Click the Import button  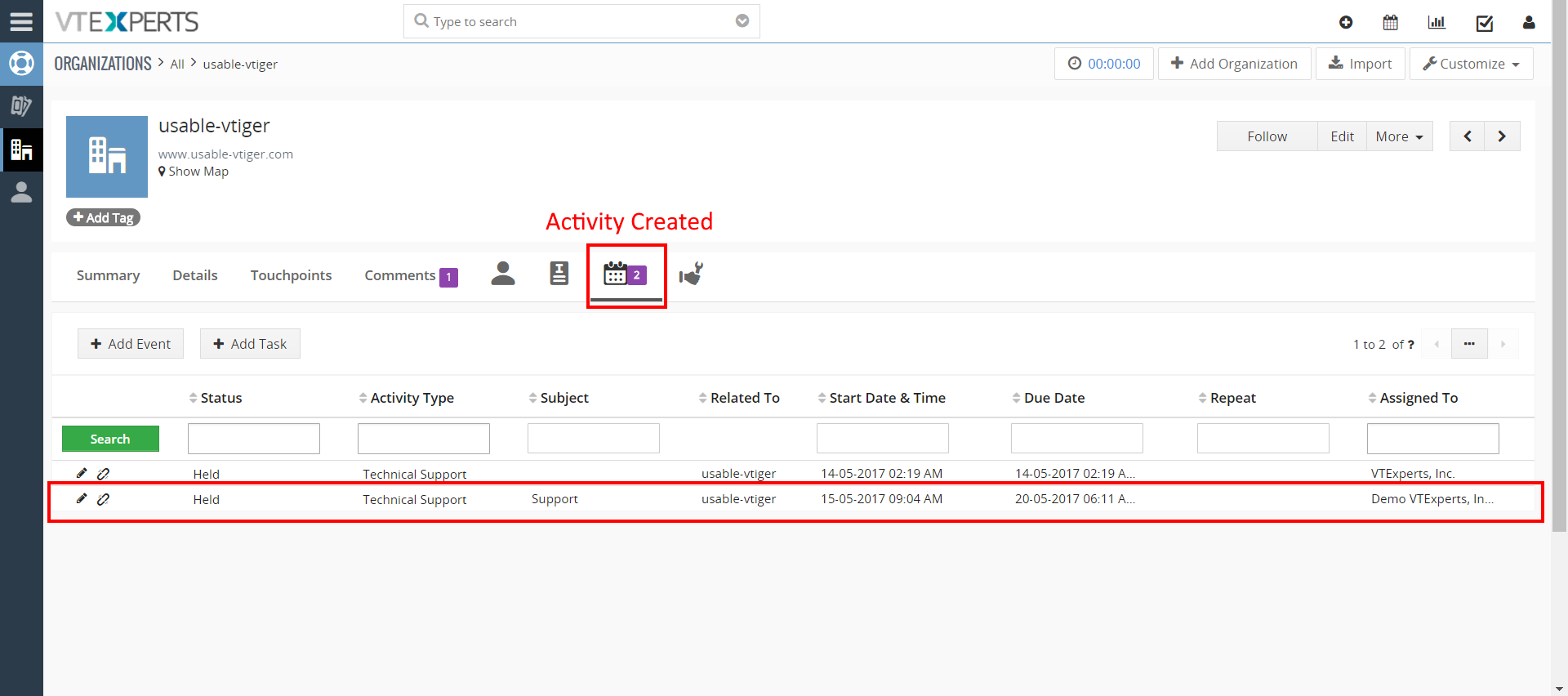point(1360,64)
